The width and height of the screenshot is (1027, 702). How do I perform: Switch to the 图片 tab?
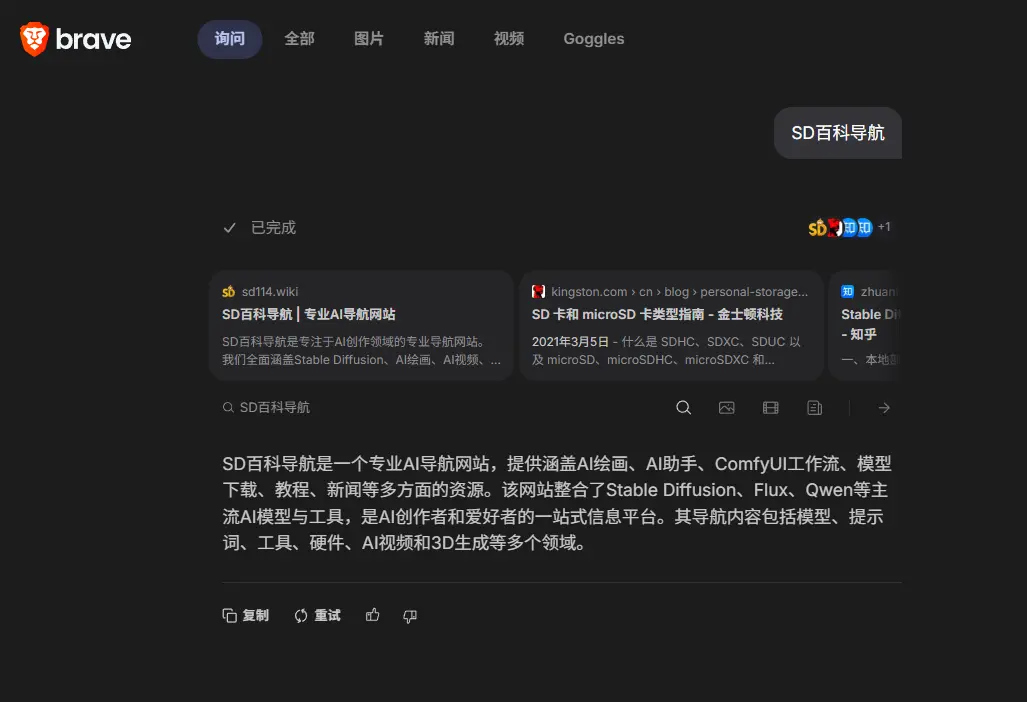369,39
